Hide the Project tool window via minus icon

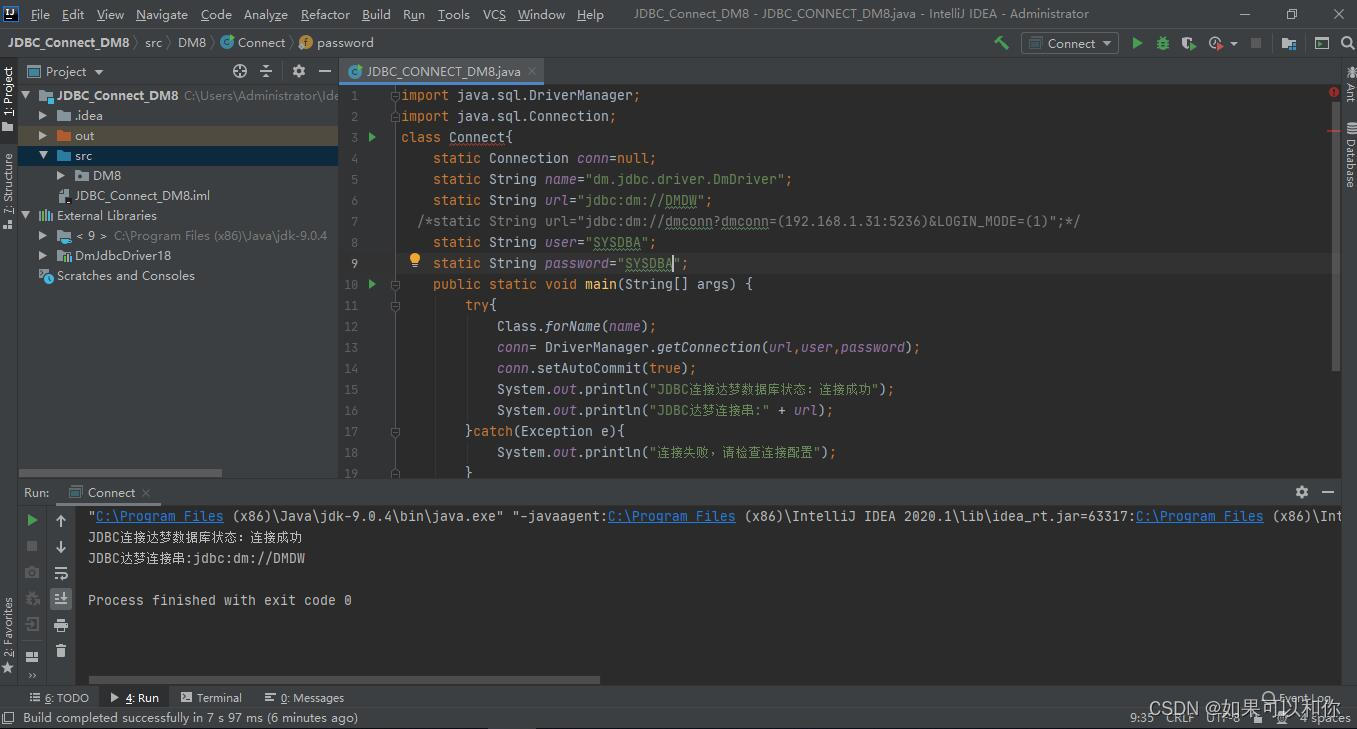point(324,71)
